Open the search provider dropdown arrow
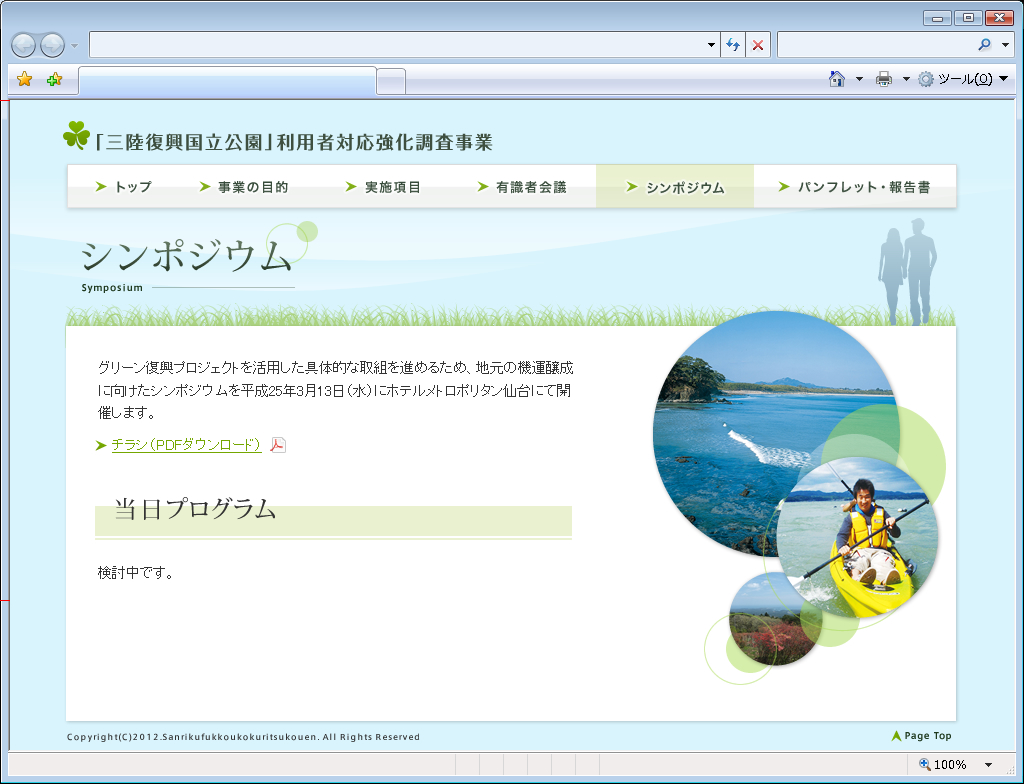Screen dimensions: 1024x784 click(x=1005, y=45)
